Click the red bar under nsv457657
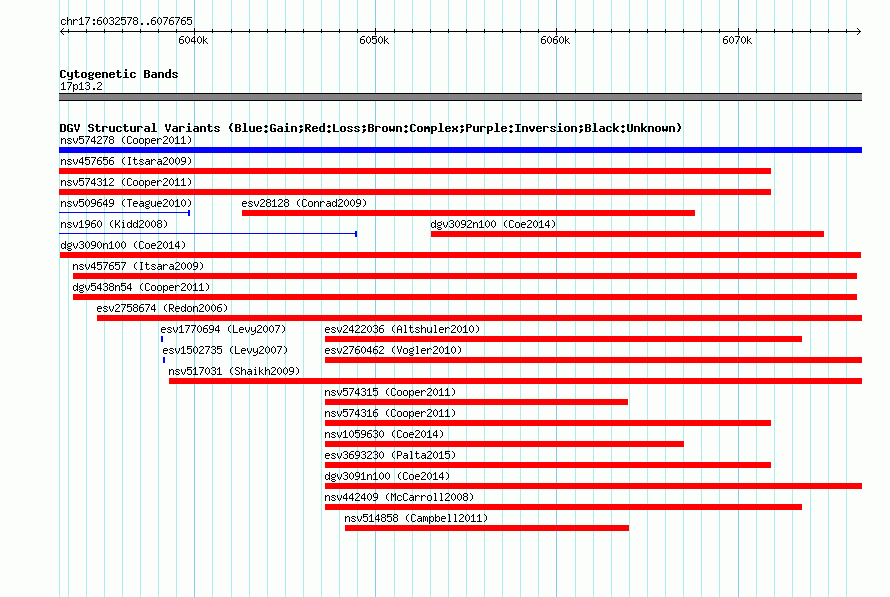 pyautogui.click(x=465, y=276)
